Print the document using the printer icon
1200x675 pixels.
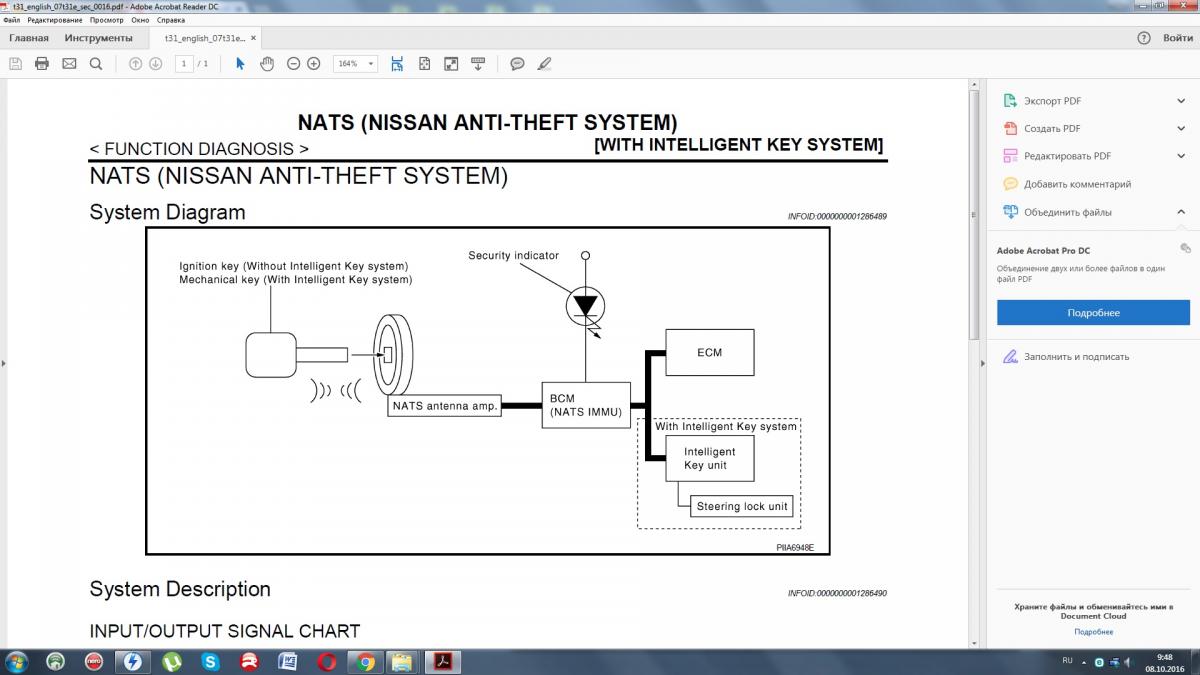(42, 63)
